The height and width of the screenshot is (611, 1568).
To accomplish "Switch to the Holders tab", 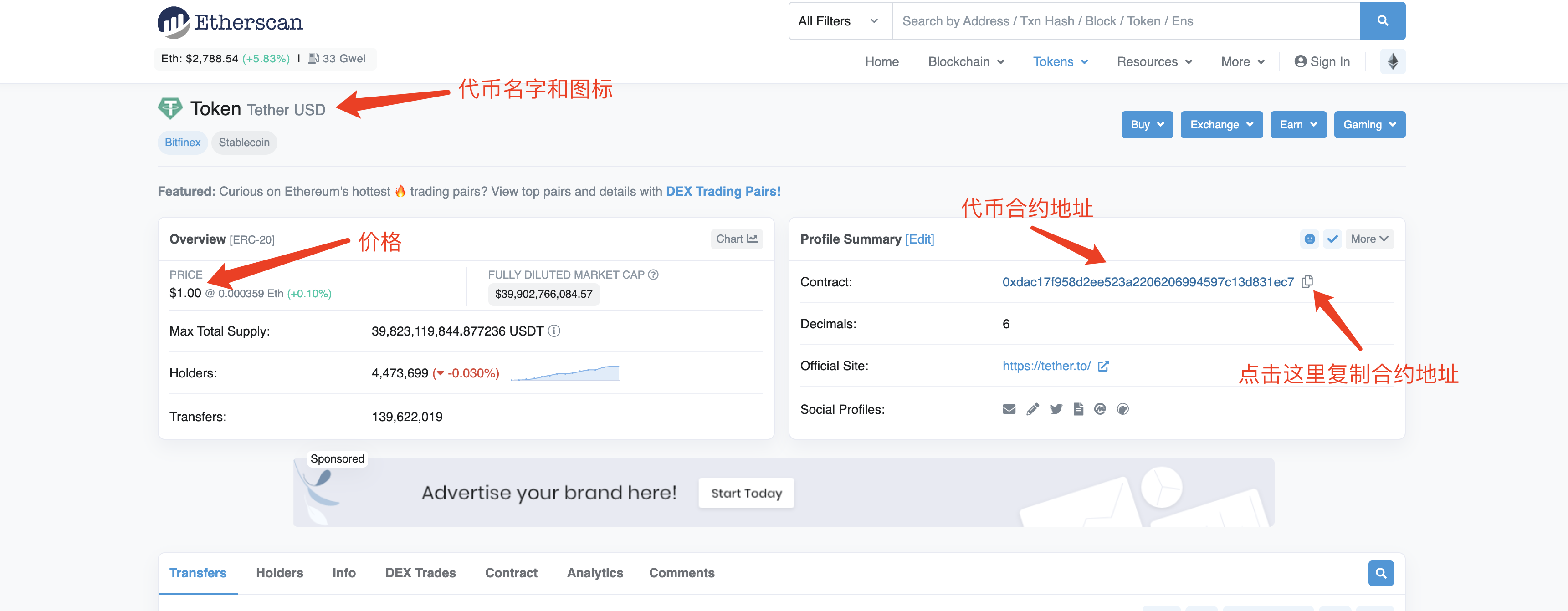I will point(279,573).
